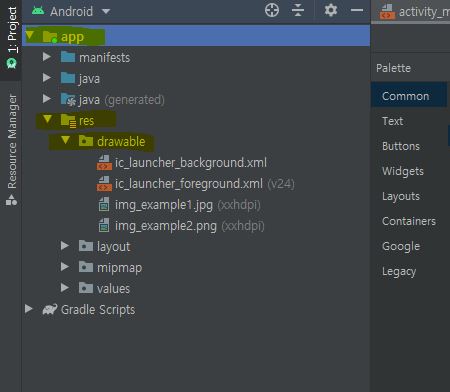Click the java folder name label

tap(89, 79)
